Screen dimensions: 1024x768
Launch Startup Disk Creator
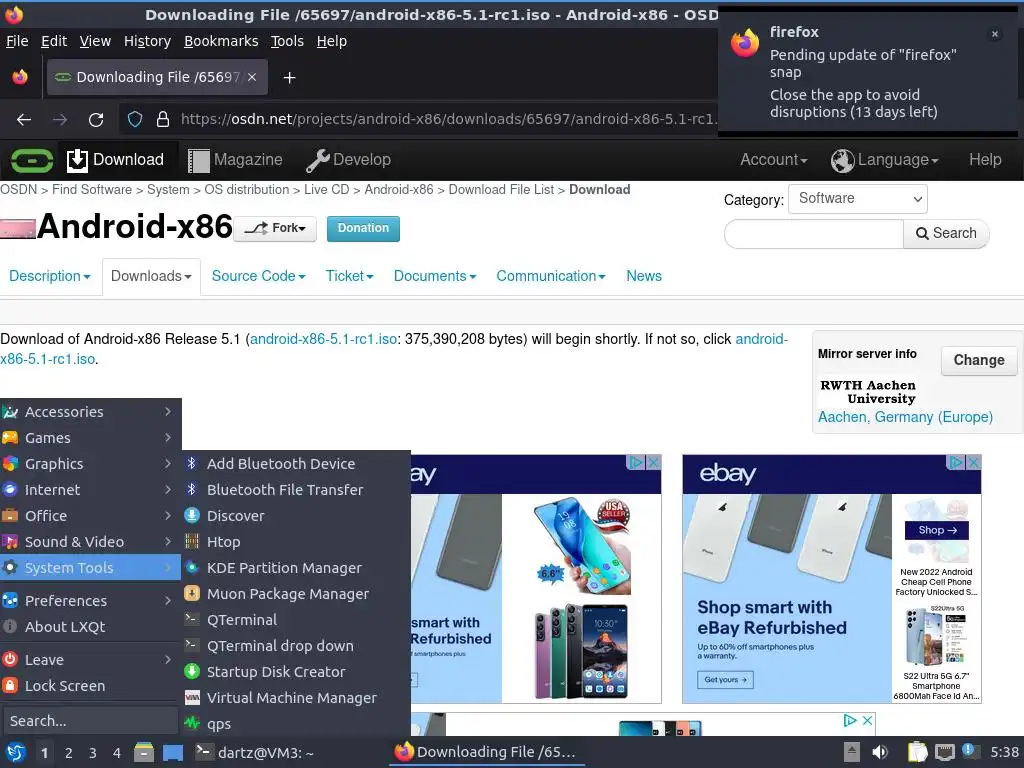[296, 672]
